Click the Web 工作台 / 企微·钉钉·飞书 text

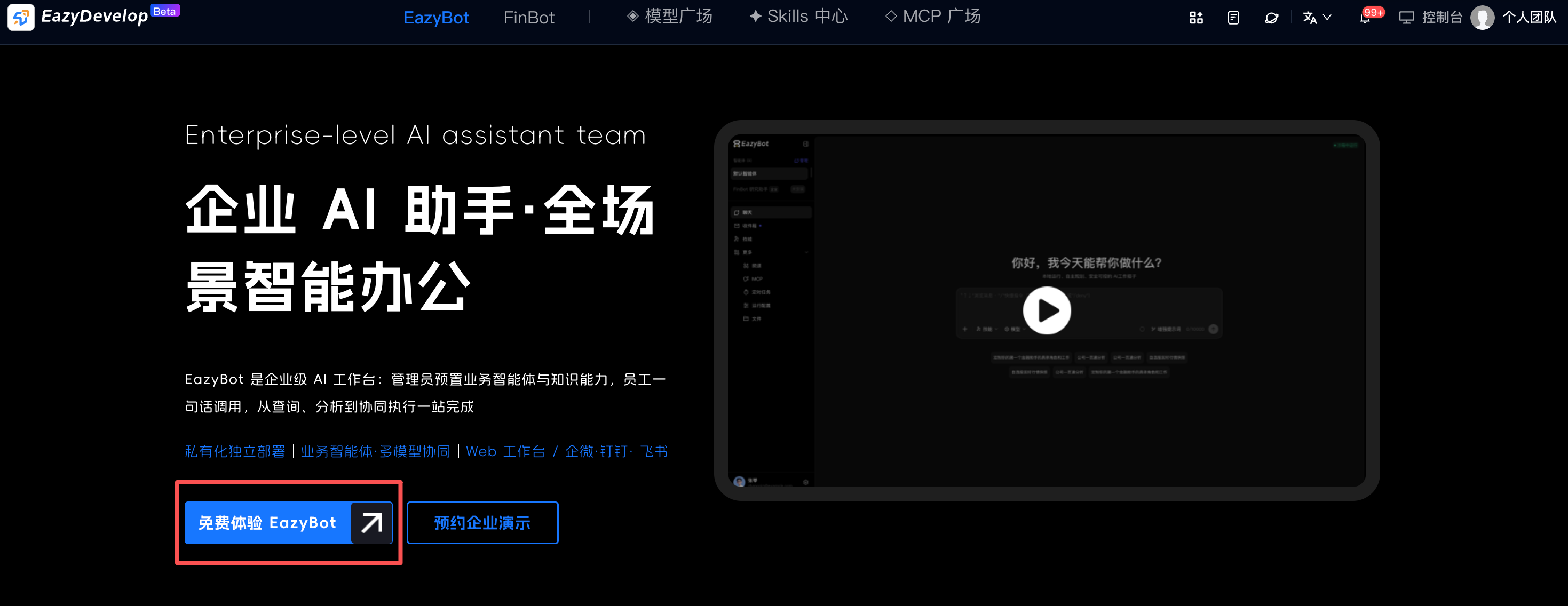click(567, 451)
